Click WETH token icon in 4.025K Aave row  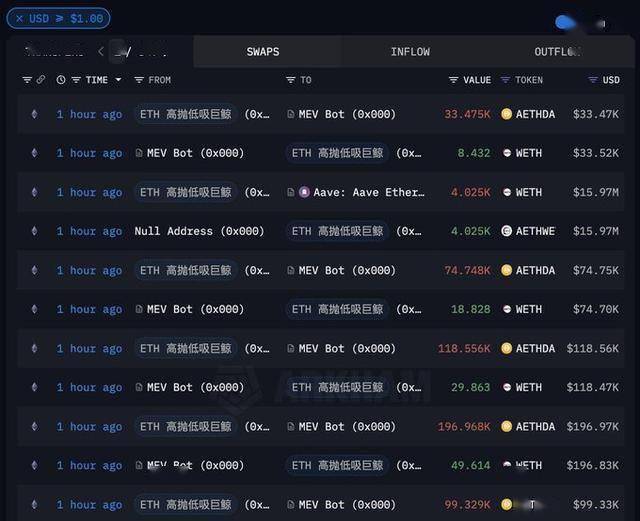click(507, 192)
